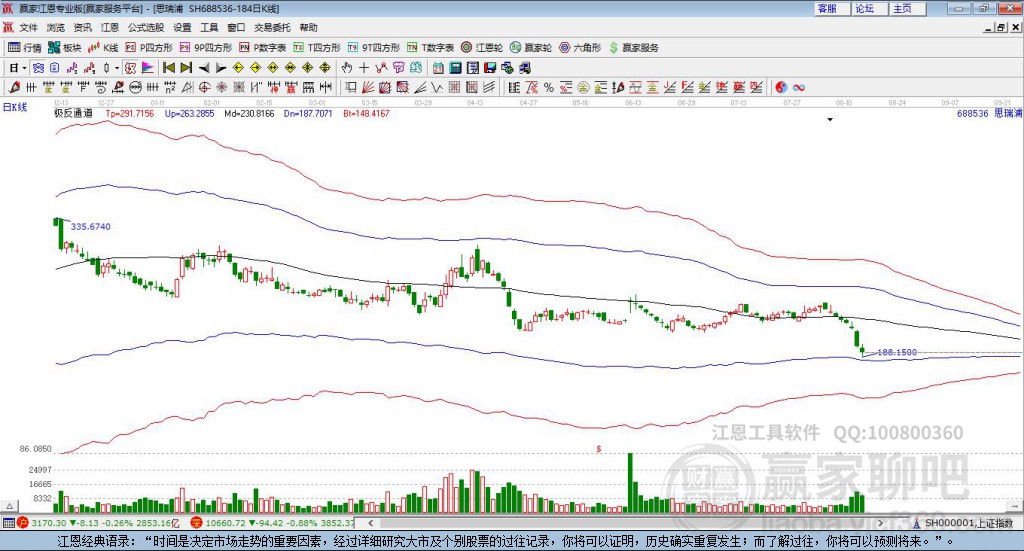Select the zigzag wave line tool
1024x551 pixels.
(x=436, y=87)
